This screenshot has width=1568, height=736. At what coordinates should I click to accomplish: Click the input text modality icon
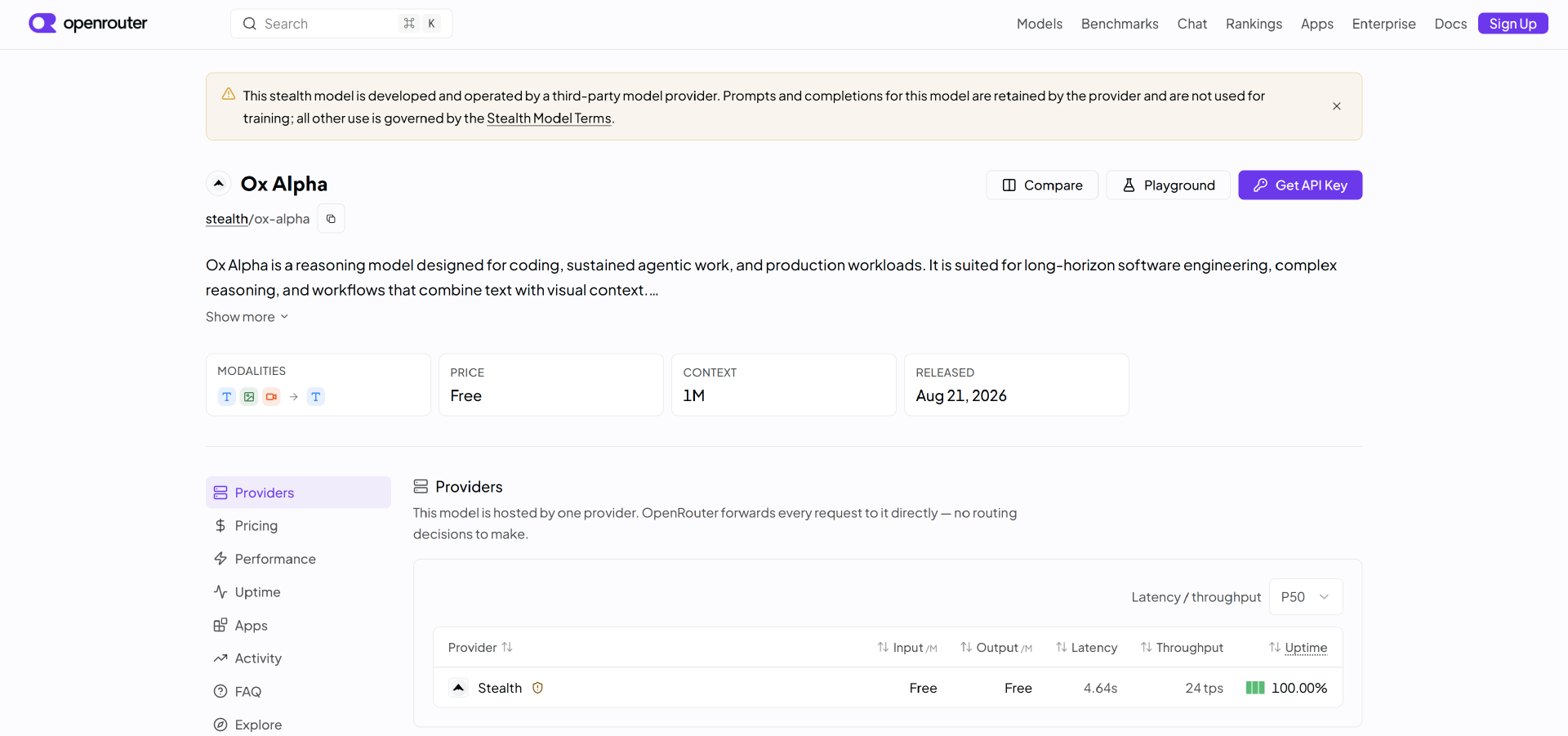tap(226, 397)
